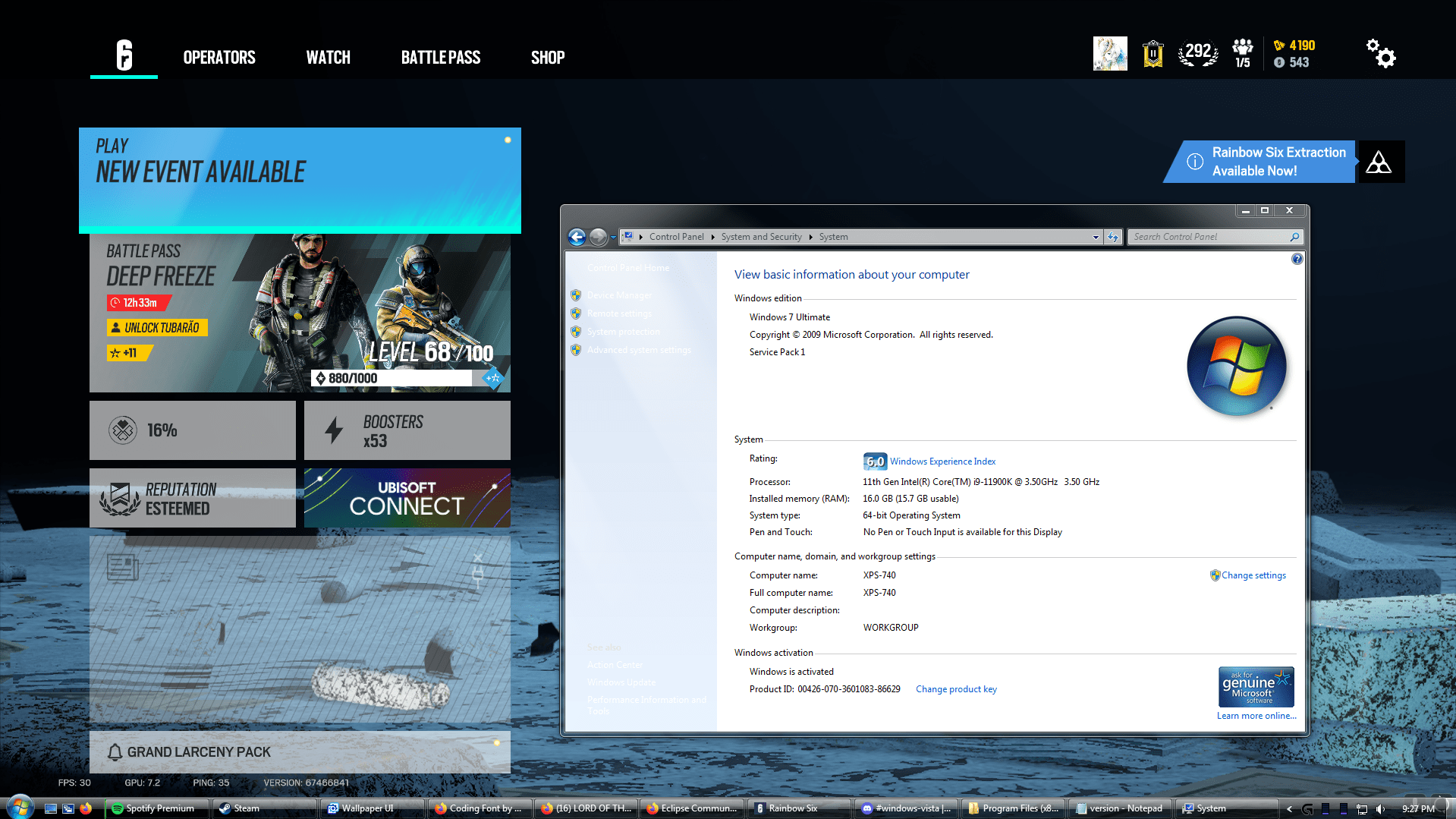
Task: Click the ranked emblem badge icon
Action: pyautogui.click(x=1153, y=54)
